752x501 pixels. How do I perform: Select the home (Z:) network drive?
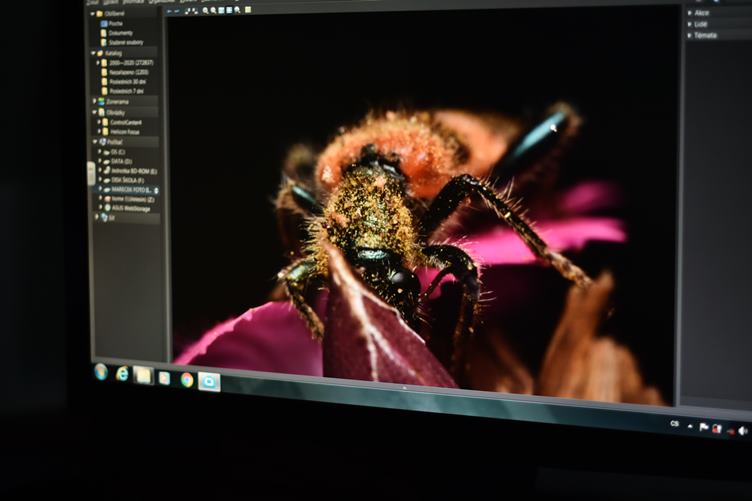(x=129, y=199)
